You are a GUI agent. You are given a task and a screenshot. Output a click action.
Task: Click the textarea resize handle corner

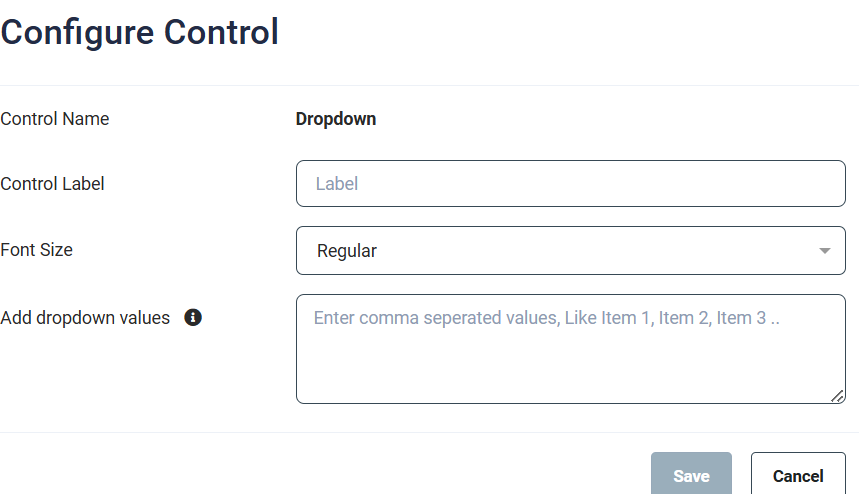click(837, 396)
